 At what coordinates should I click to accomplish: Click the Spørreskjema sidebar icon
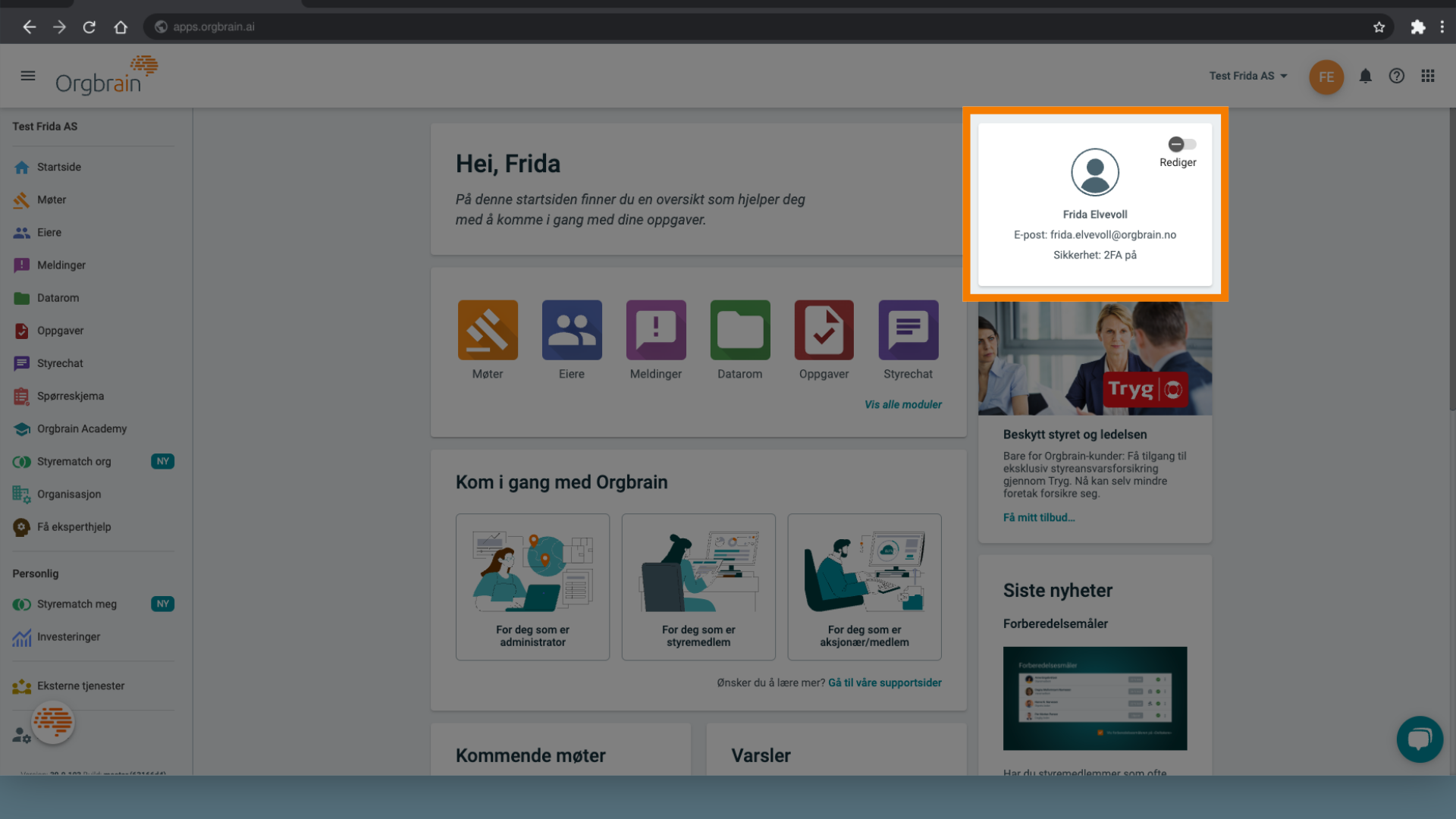[21, 396]
